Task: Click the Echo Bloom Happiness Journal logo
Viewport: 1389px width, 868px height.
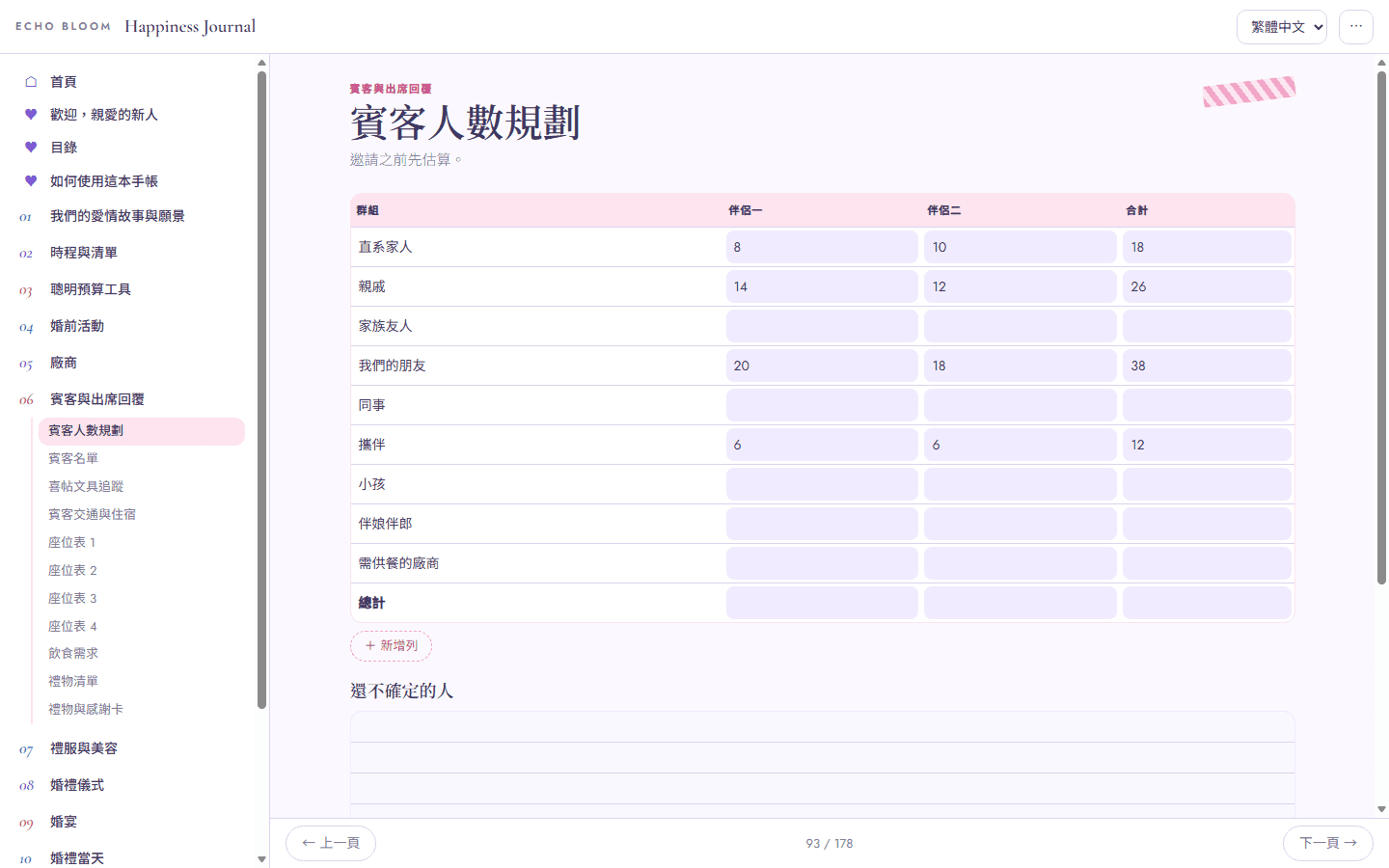Action: click(136, 27)
